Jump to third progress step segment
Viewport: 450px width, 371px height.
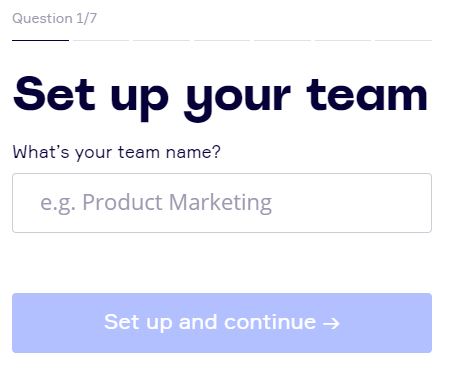(161, 40)
